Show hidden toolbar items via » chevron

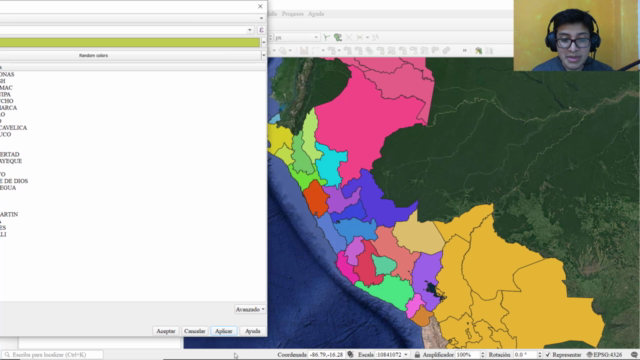pos(464,51)
